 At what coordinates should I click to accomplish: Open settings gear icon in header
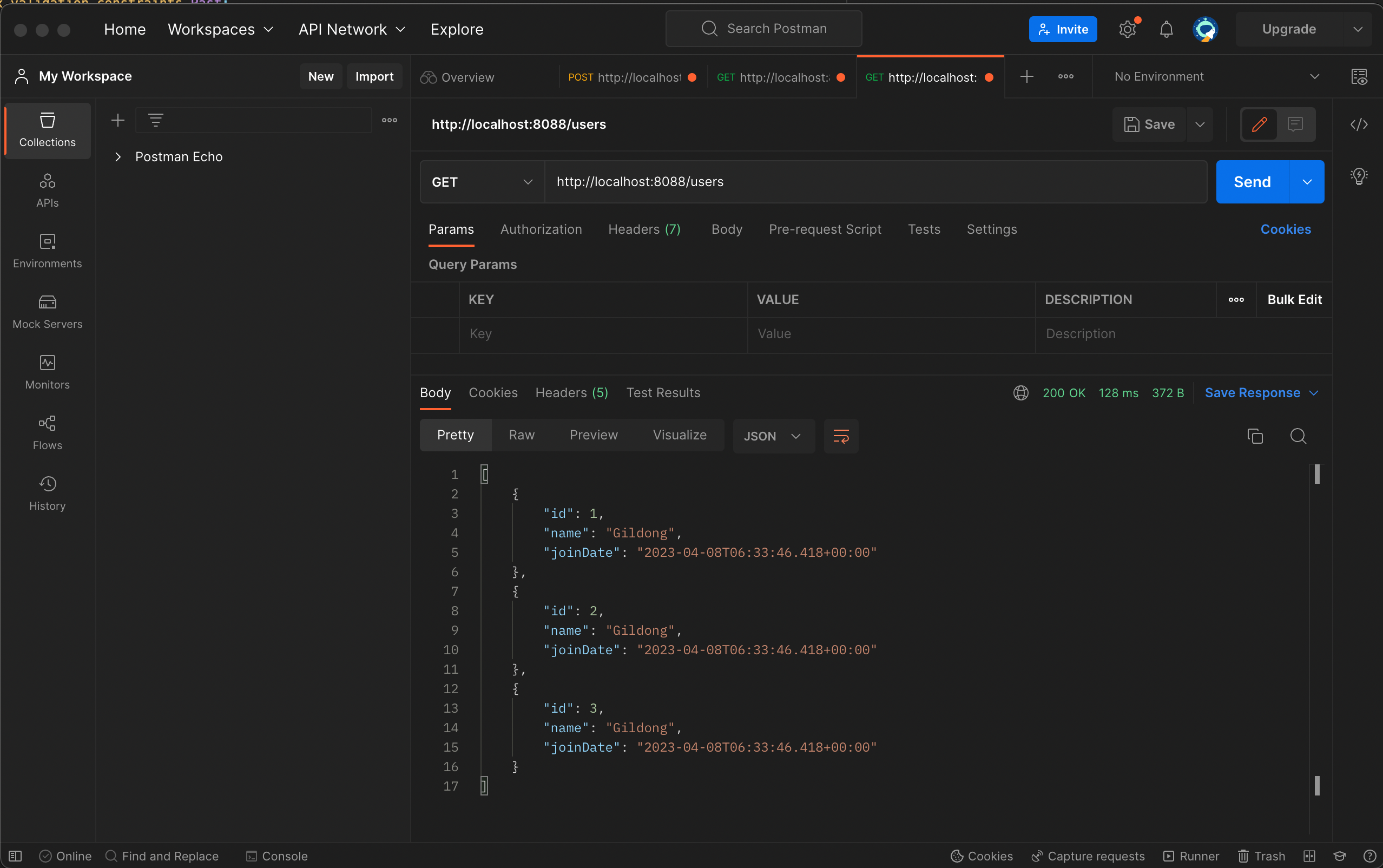click(x=1128, y=29)
